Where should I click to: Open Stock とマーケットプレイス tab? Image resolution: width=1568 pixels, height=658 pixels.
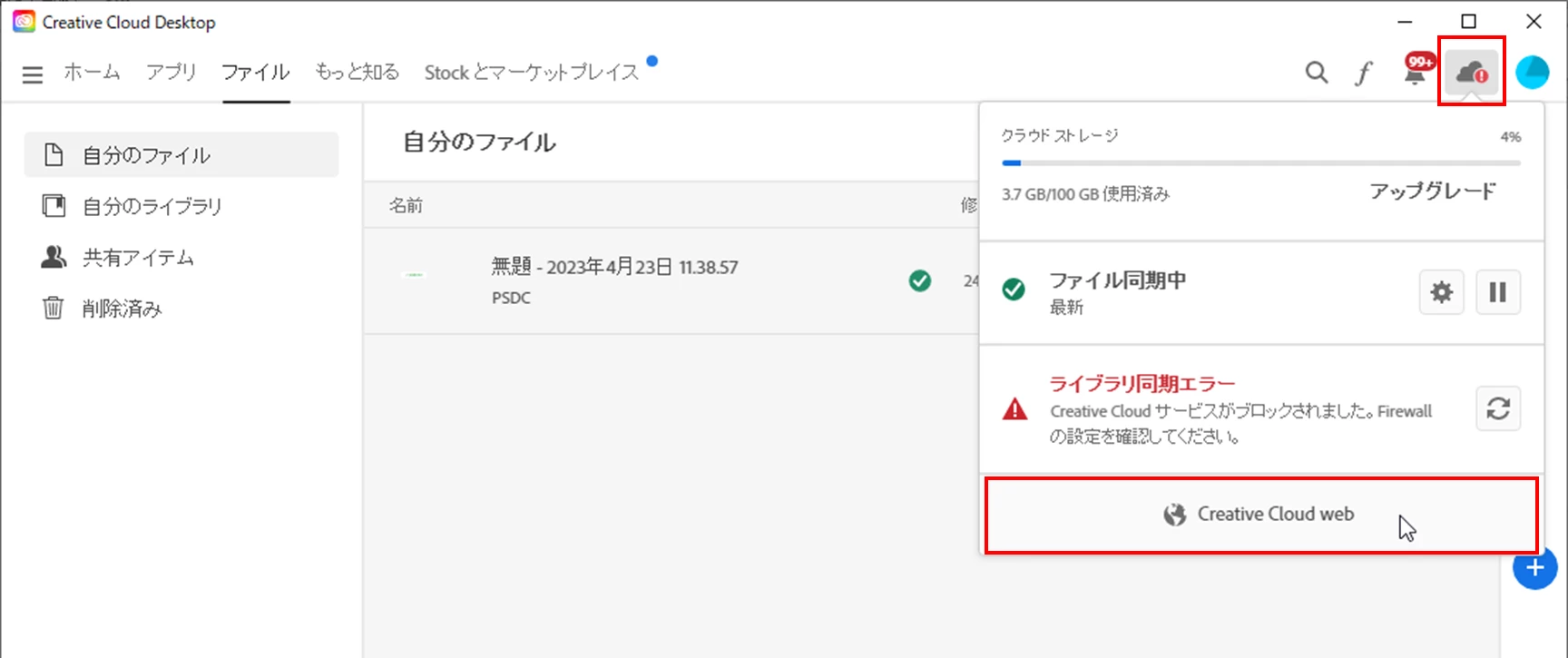532,73
